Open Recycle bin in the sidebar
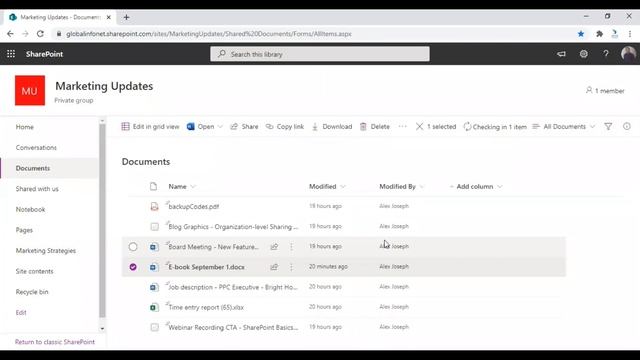 [32, 292]
